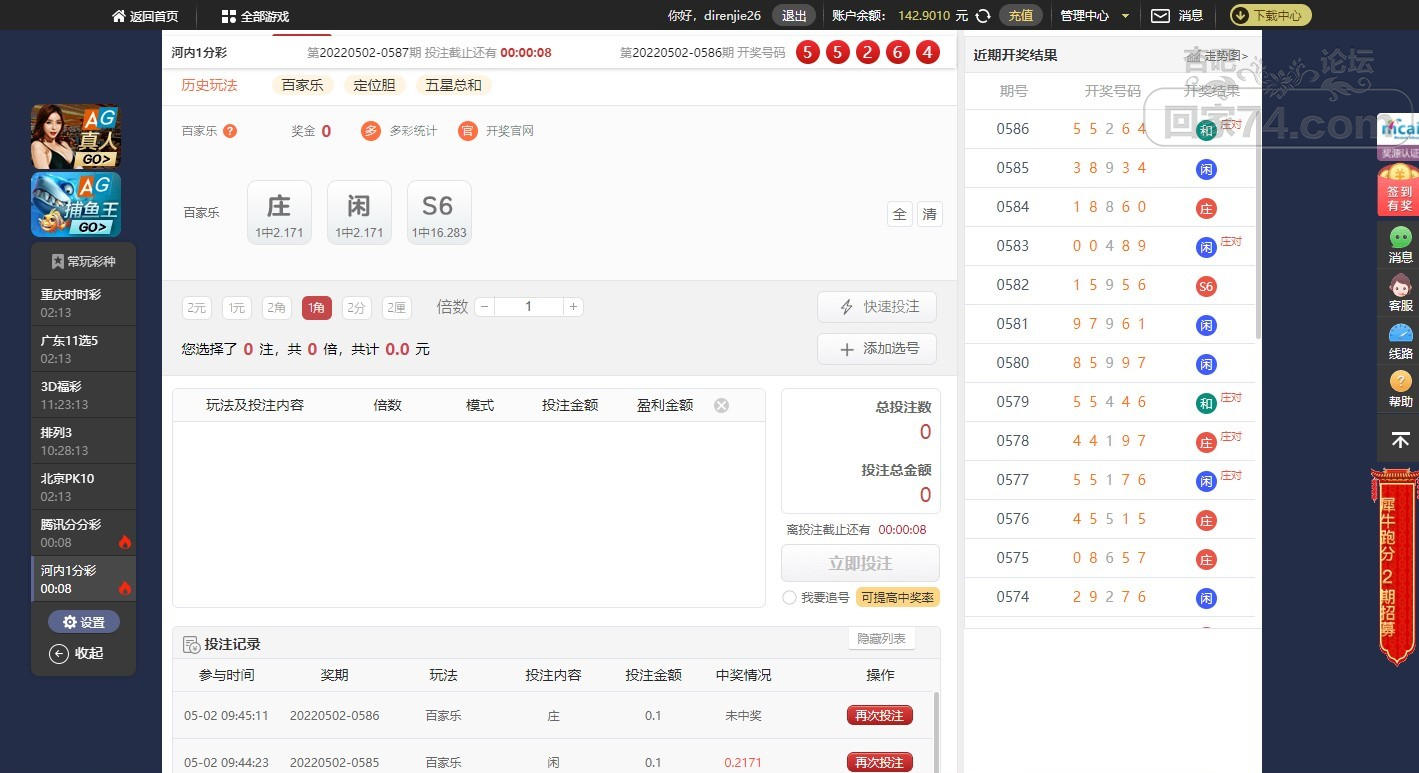Clear bet list with the X icon

(x=721, y=405)
